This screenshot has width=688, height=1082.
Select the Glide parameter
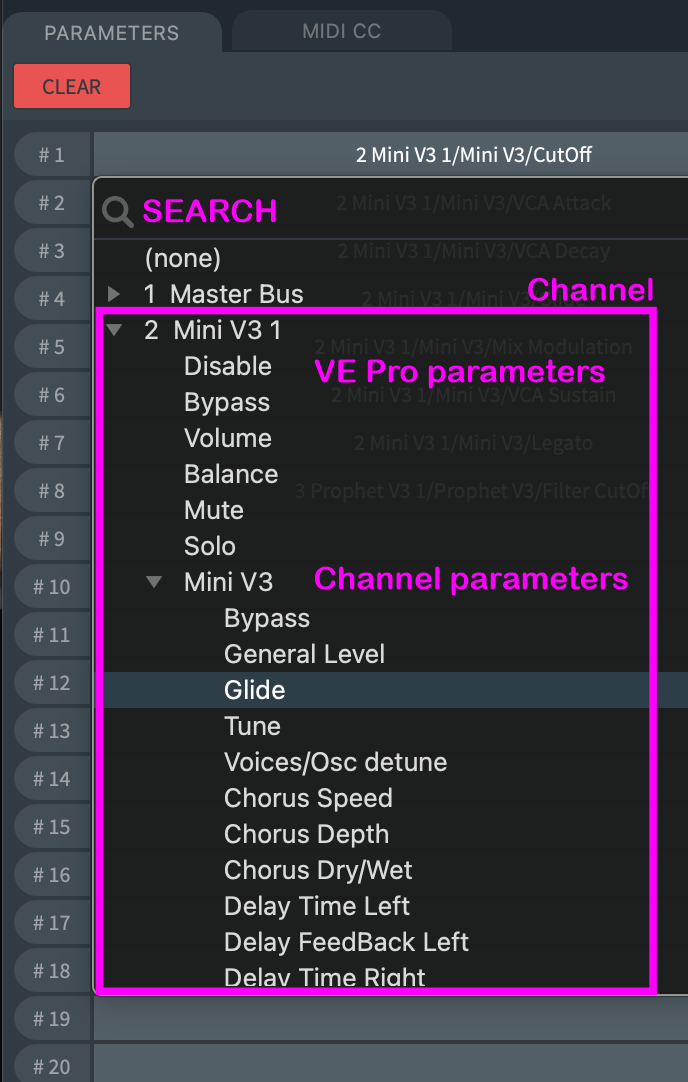(255, 690)
